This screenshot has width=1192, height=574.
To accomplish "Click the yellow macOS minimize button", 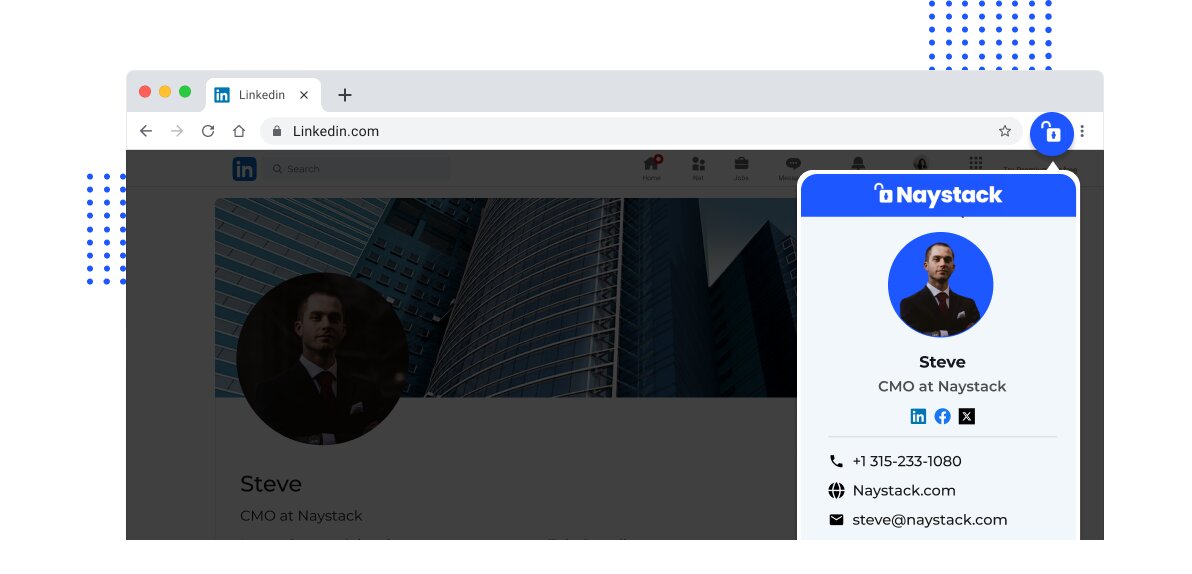I will click(x=165, y=92).
